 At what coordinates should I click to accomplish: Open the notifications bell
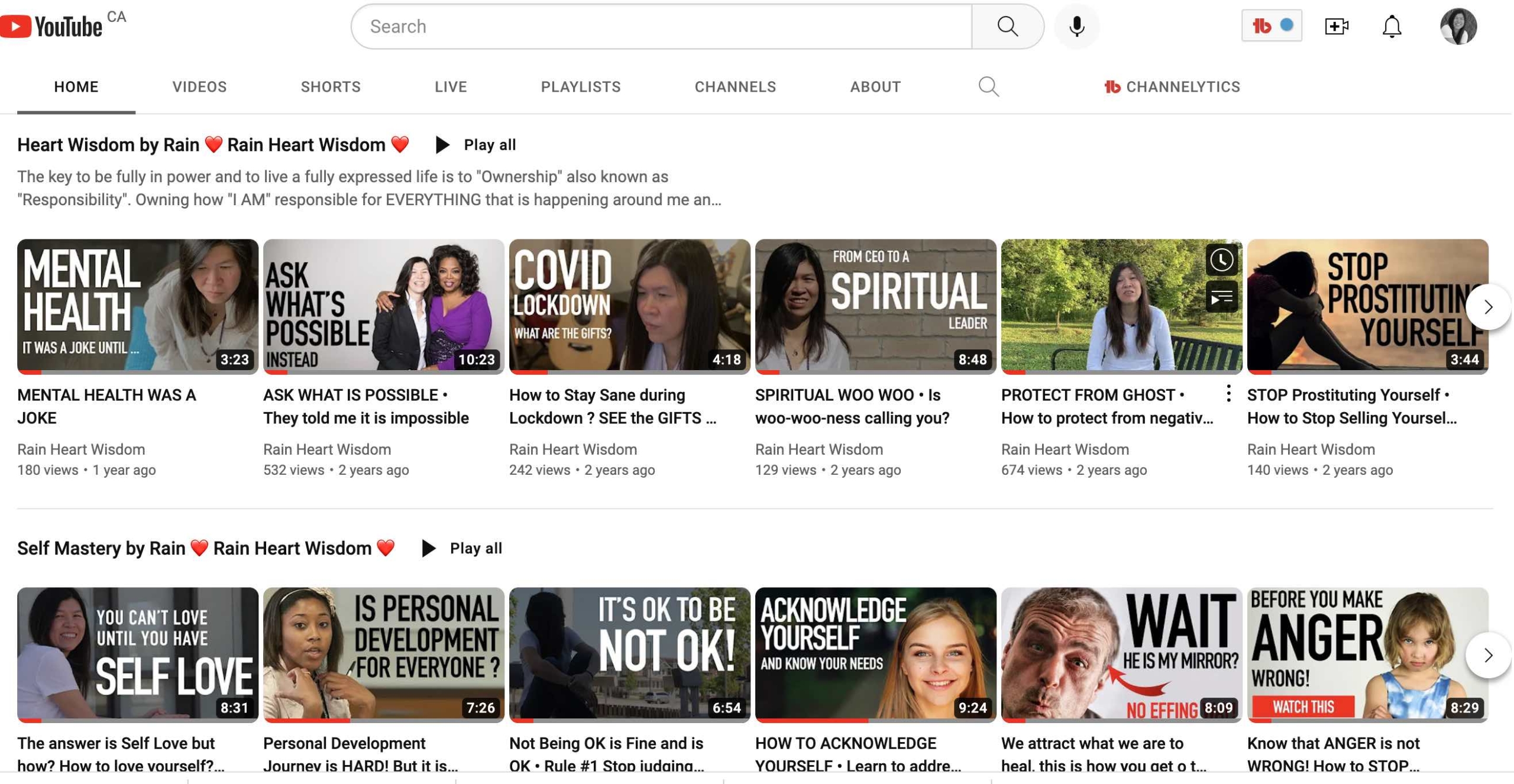1392,27
